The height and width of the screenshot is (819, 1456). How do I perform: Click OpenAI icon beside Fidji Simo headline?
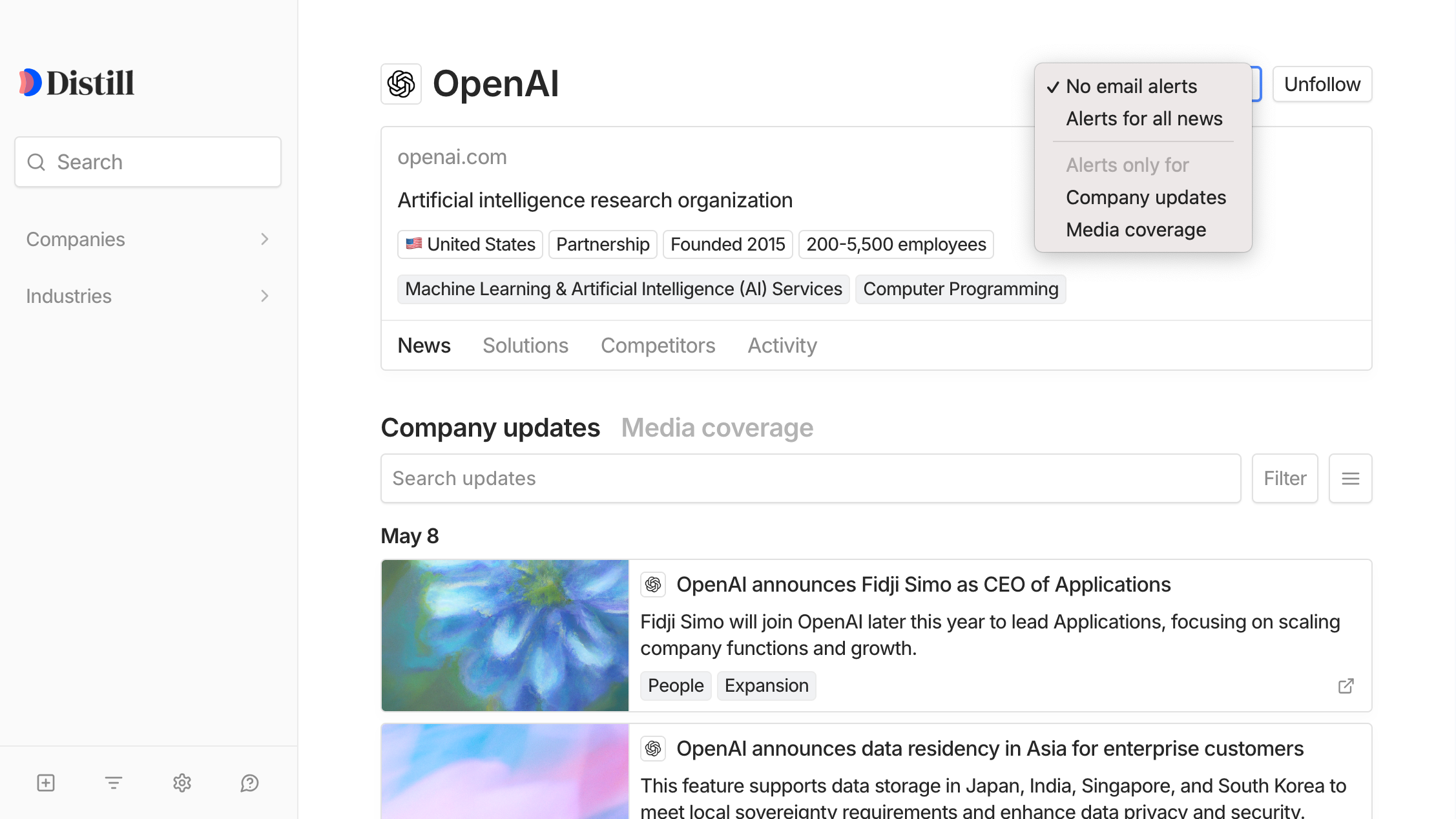click(653, 585)
